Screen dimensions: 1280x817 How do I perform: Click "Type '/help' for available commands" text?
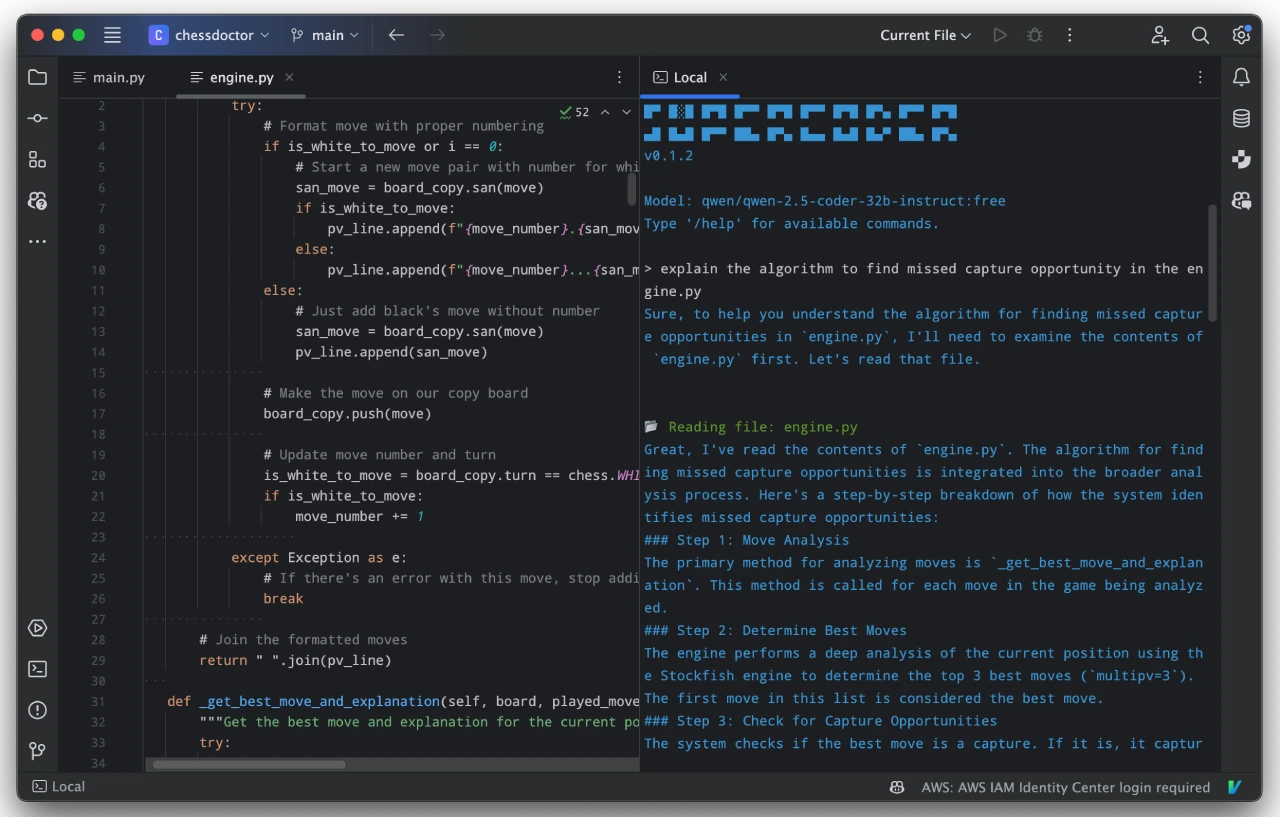(791, 223)
